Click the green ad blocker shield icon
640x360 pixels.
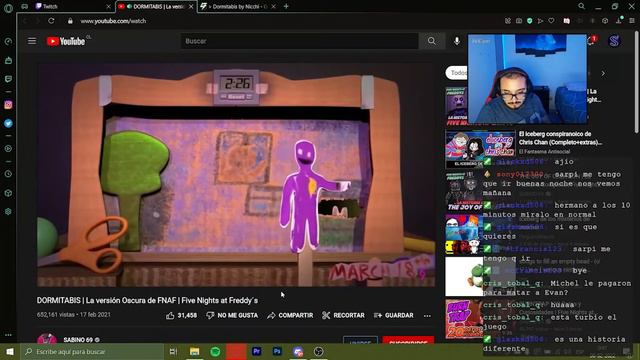click(x=529, y=21)
